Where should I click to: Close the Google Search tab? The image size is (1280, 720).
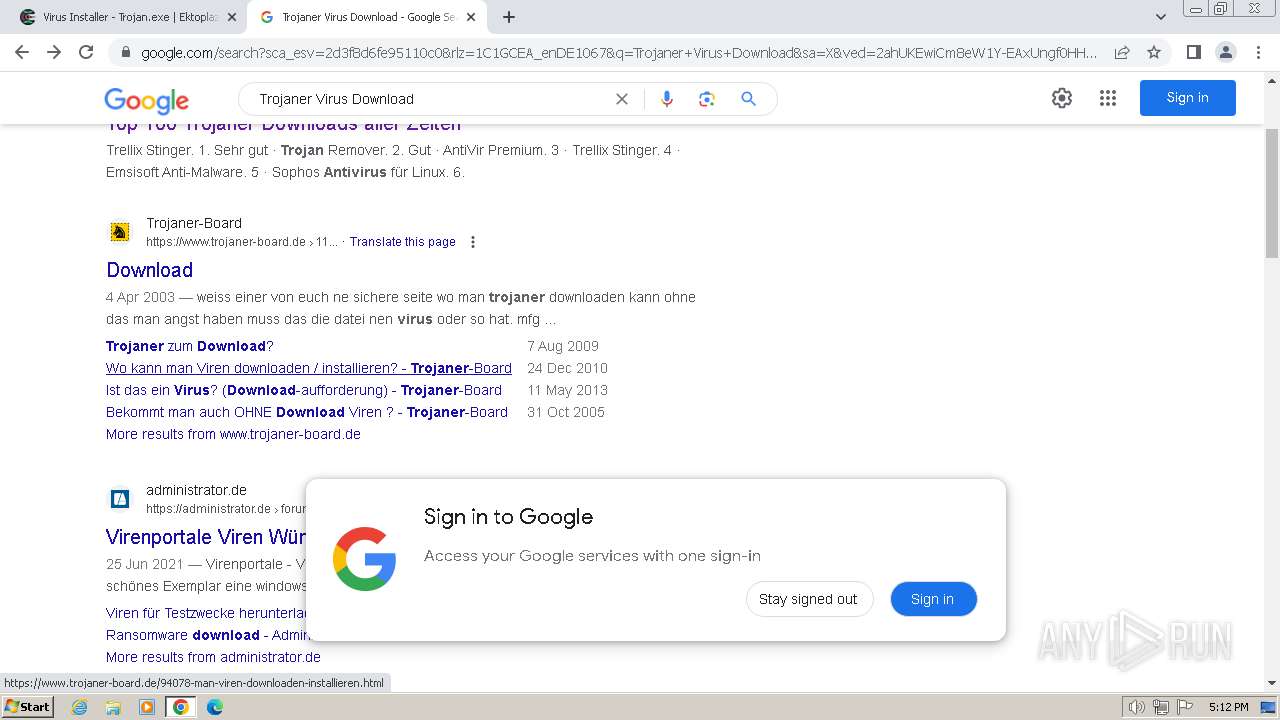(x=471, y=17)
